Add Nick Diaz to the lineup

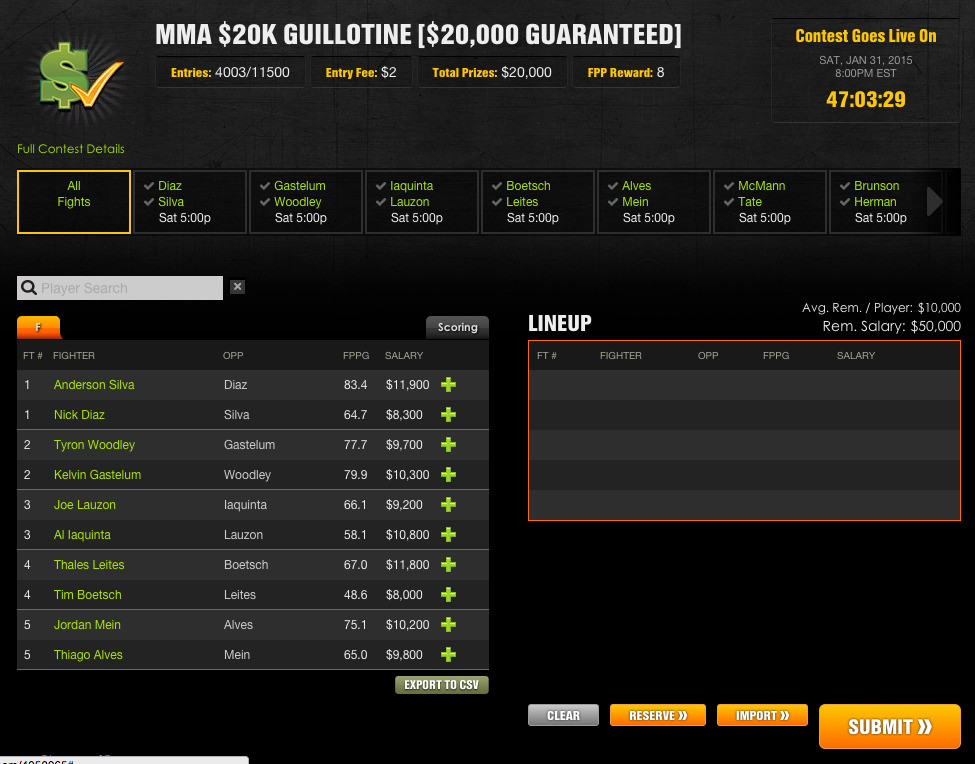coord(448,415)
